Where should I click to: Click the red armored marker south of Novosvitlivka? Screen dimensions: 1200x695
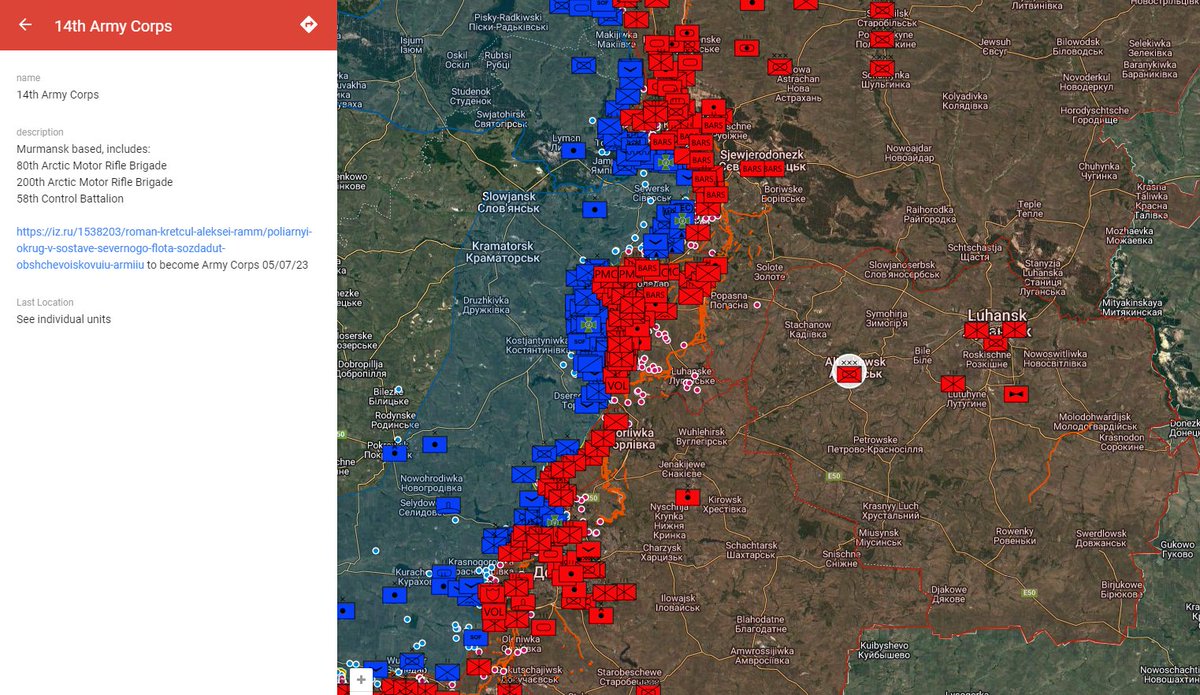(1017, 394)
